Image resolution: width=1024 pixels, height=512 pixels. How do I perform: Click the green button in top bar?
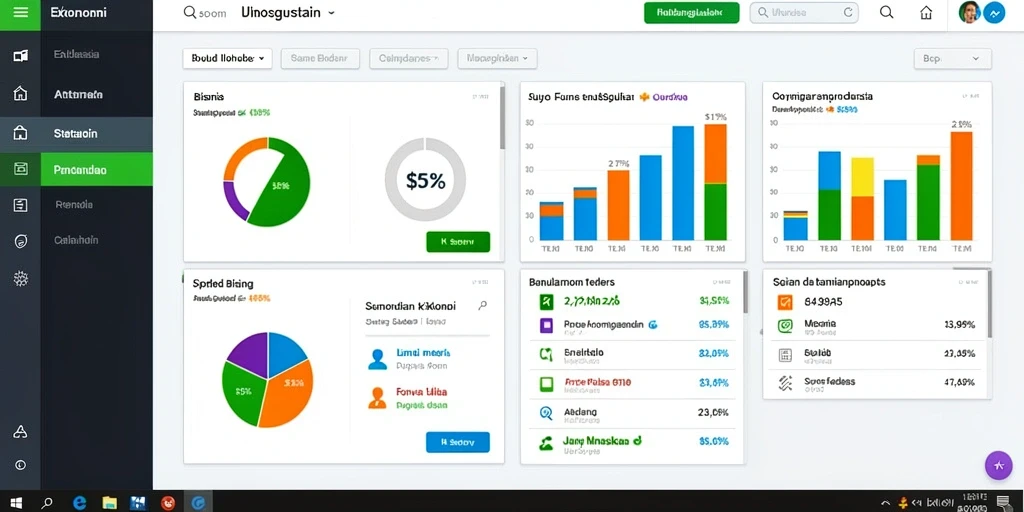(692, 12)
